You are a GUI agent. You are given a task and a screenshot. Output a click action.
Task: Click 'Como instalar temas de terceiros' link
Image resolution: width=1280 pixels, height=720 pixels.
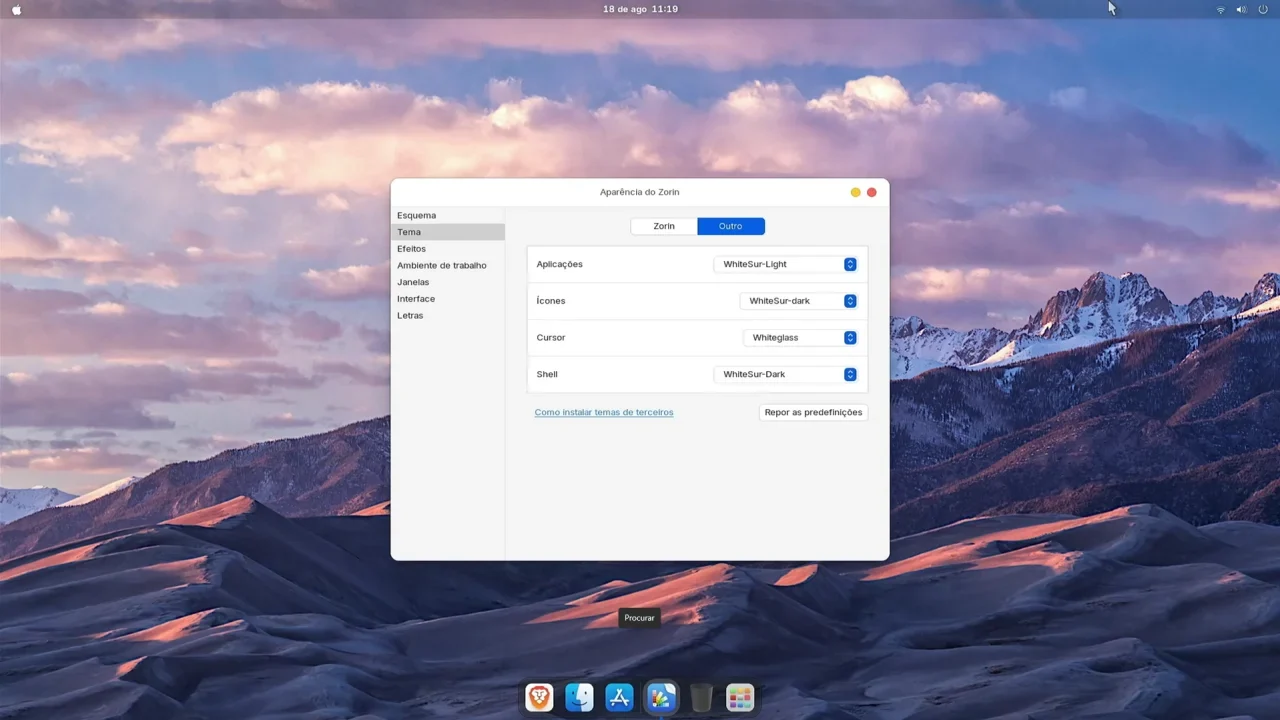coord(604,412)
